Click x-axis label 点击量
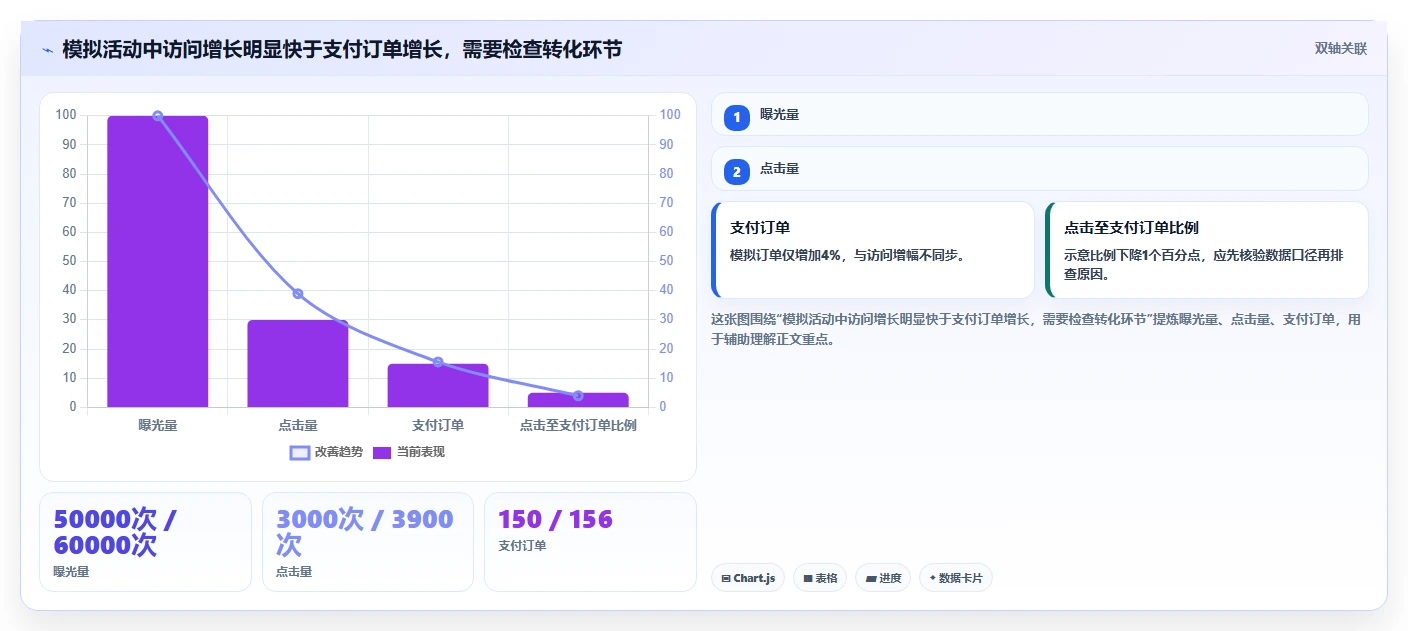The width and height of the screenshot is (1408, 631). click(298, 425)
